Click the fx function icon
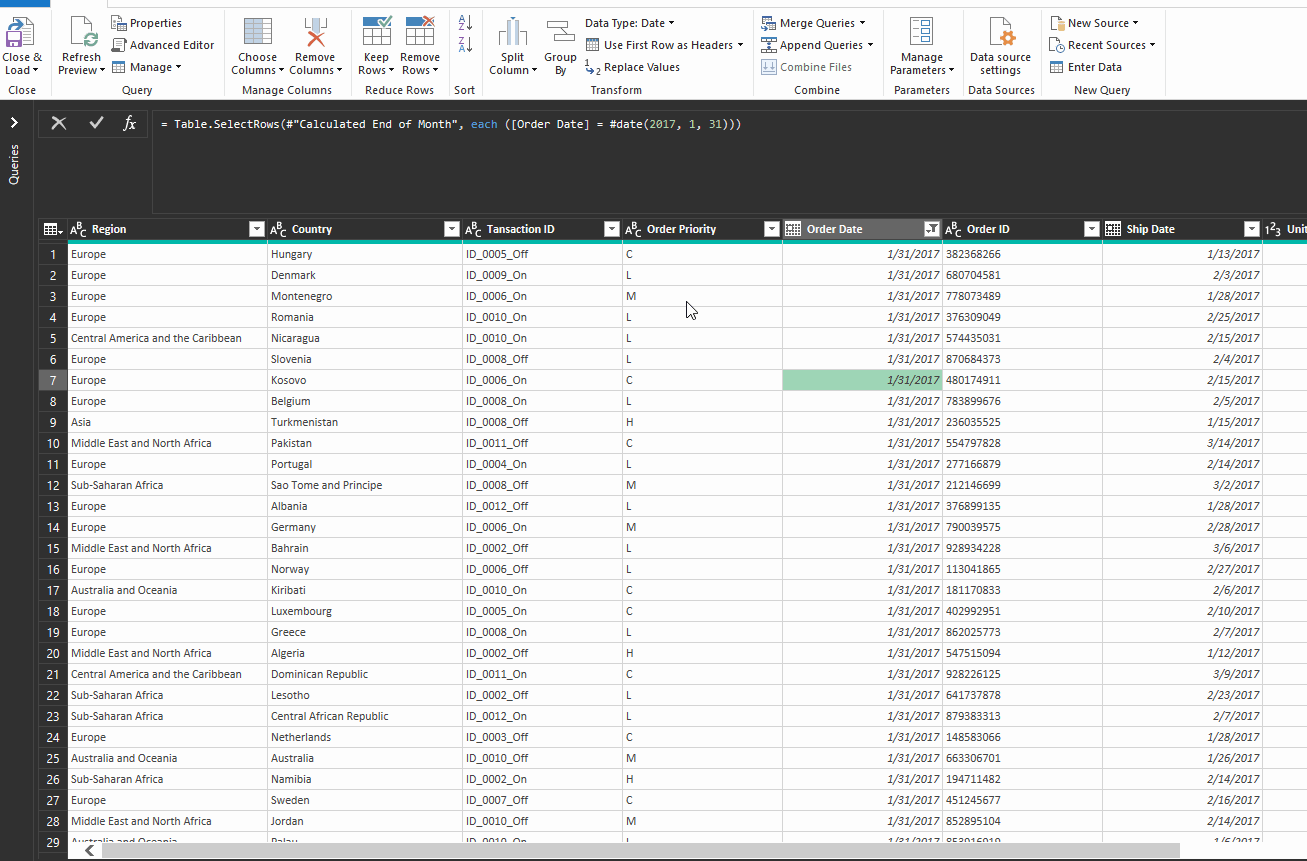Image resolution: width=1307 pixels, height=861 pixels. coord(129,123)
